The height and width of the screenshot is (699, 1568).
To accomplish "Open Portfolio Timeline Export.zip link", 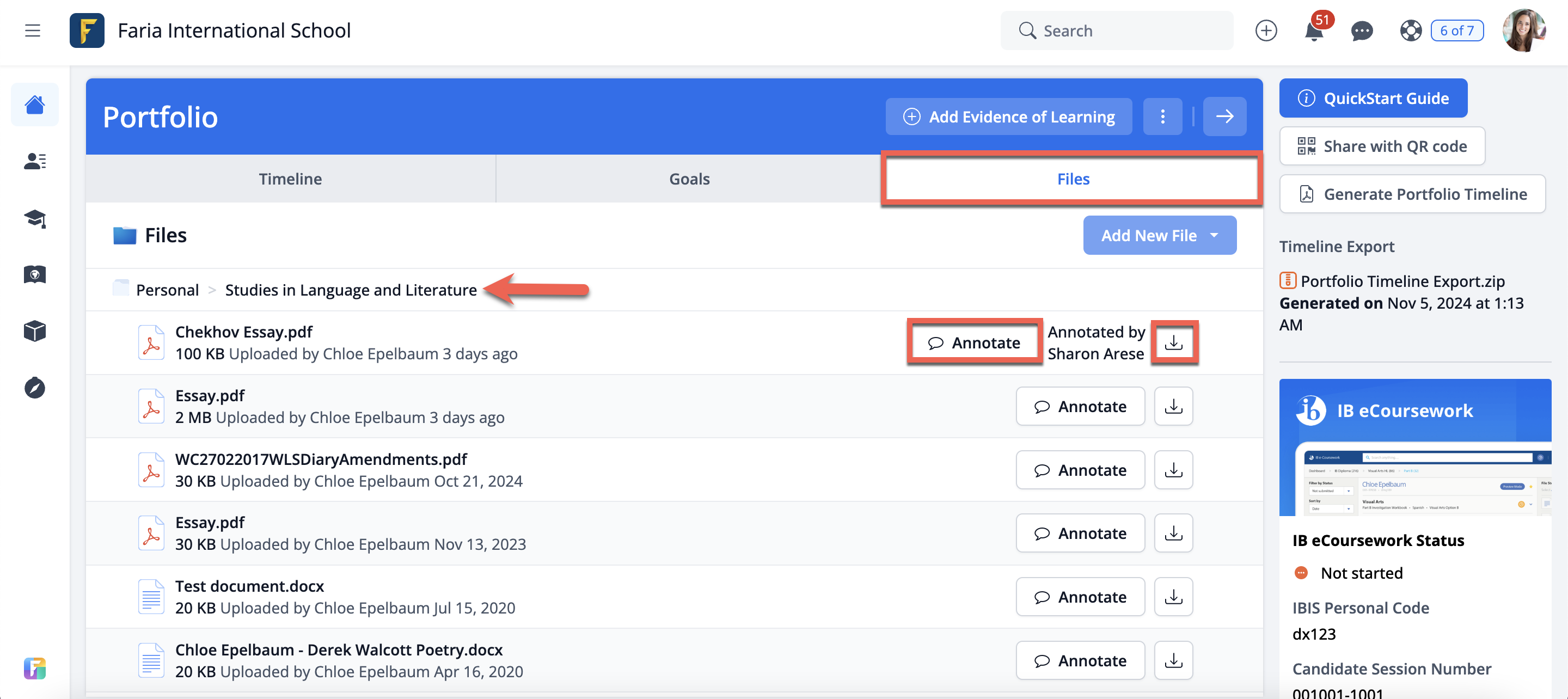I will click(1402, 281).
